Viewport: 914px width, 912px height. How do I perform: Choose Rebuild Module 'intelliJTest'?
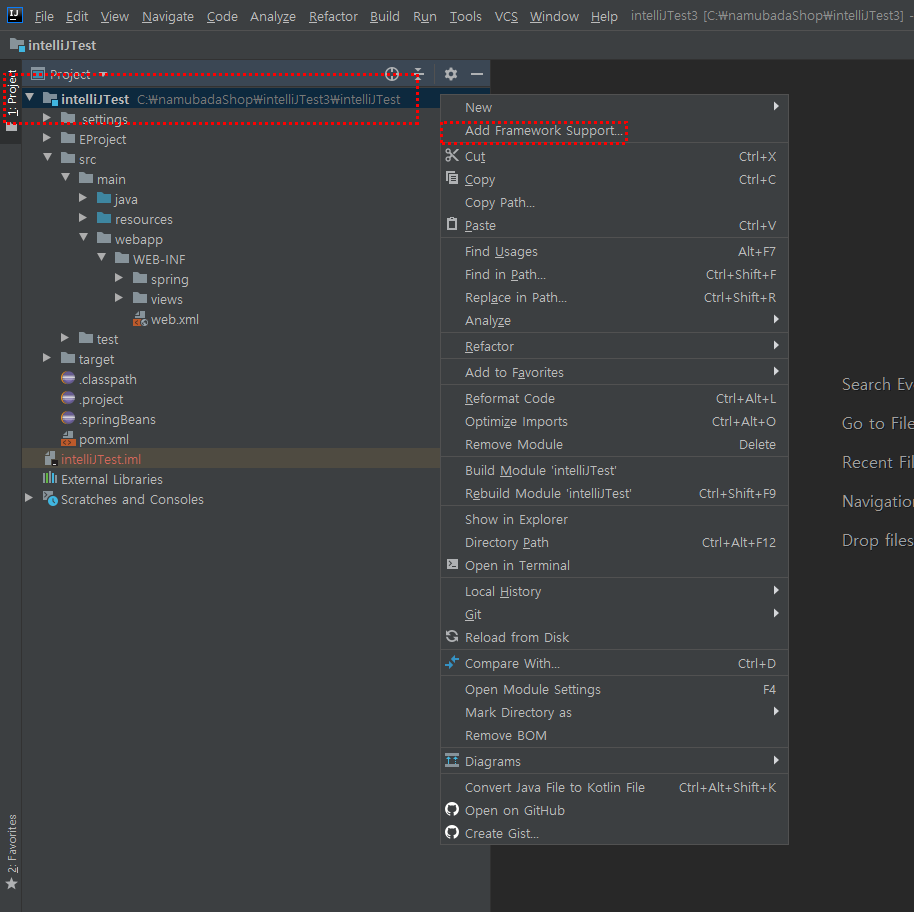click(x=614, y=494)
